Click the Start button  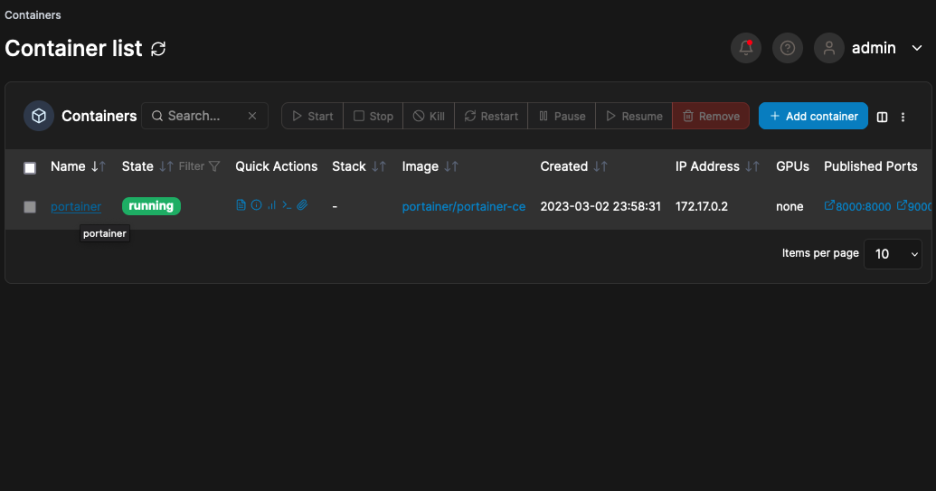[312, 116]
